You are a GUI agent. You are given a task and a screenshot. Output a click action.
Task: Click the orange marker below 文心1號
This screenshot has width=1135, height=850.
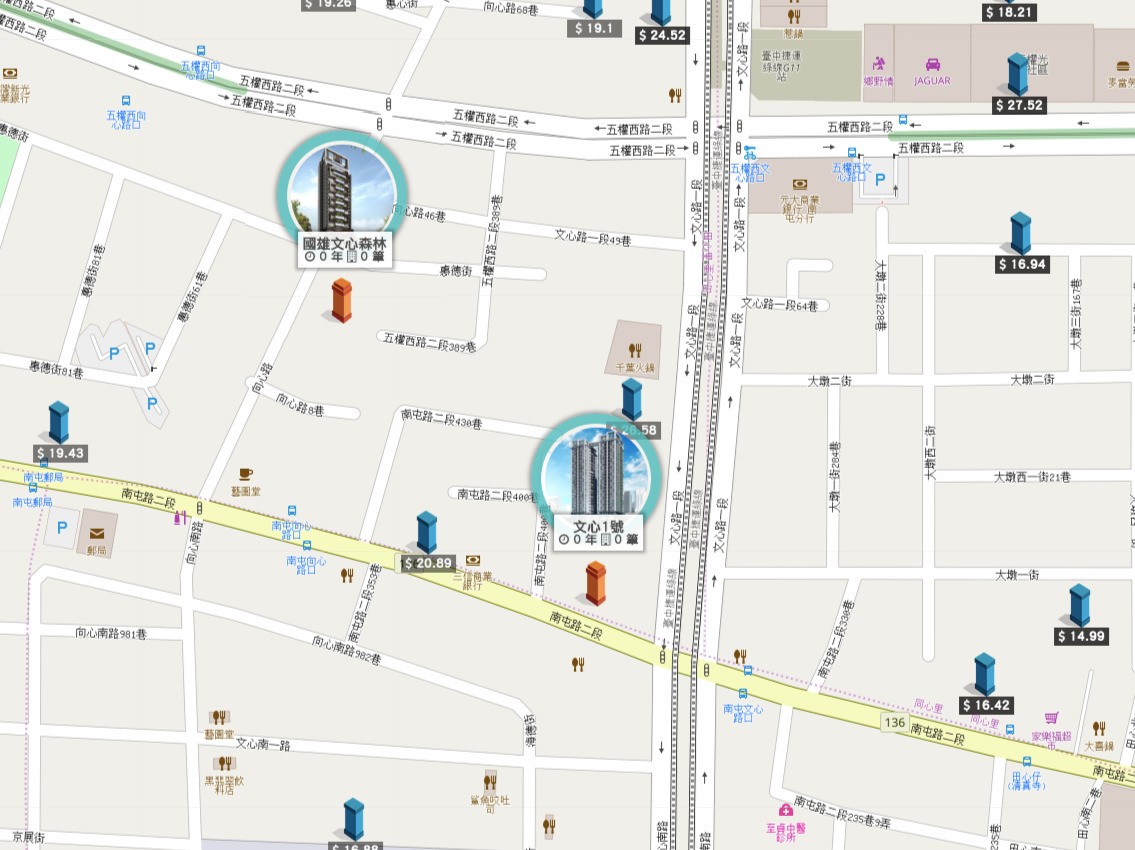point(596,584)
